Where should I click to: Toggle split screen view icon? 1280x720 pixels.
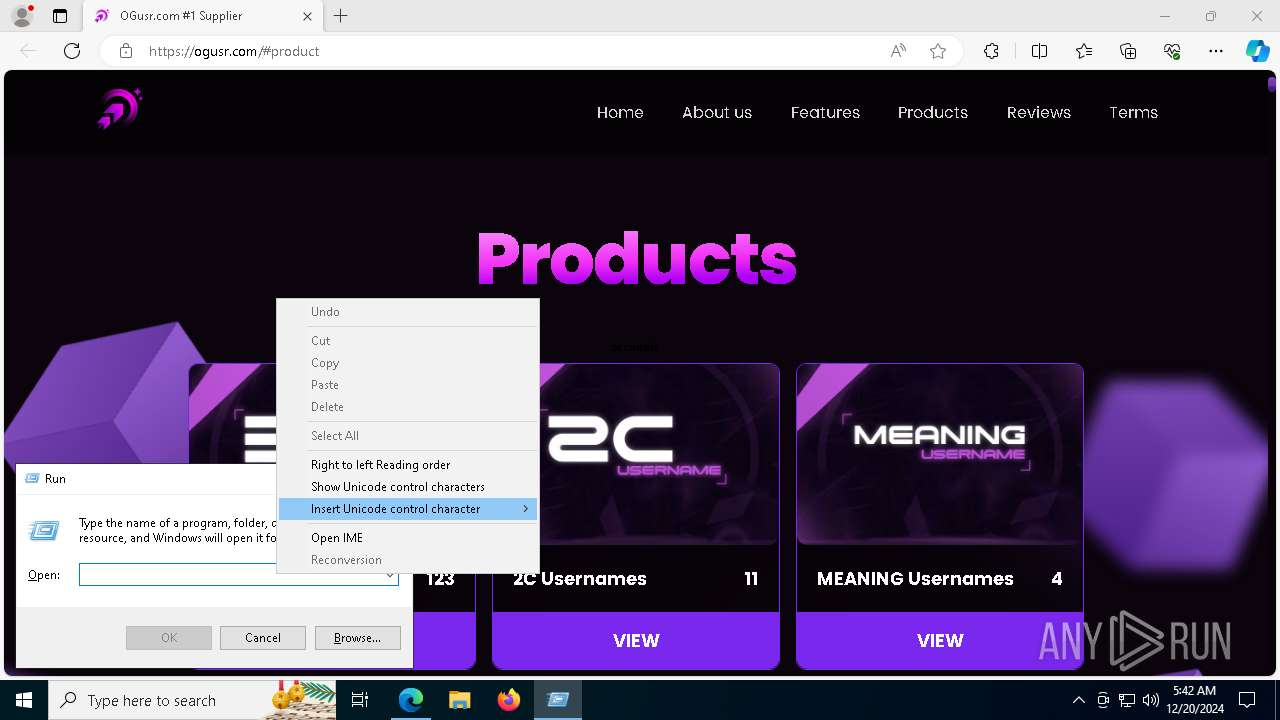pos(1039,51)
